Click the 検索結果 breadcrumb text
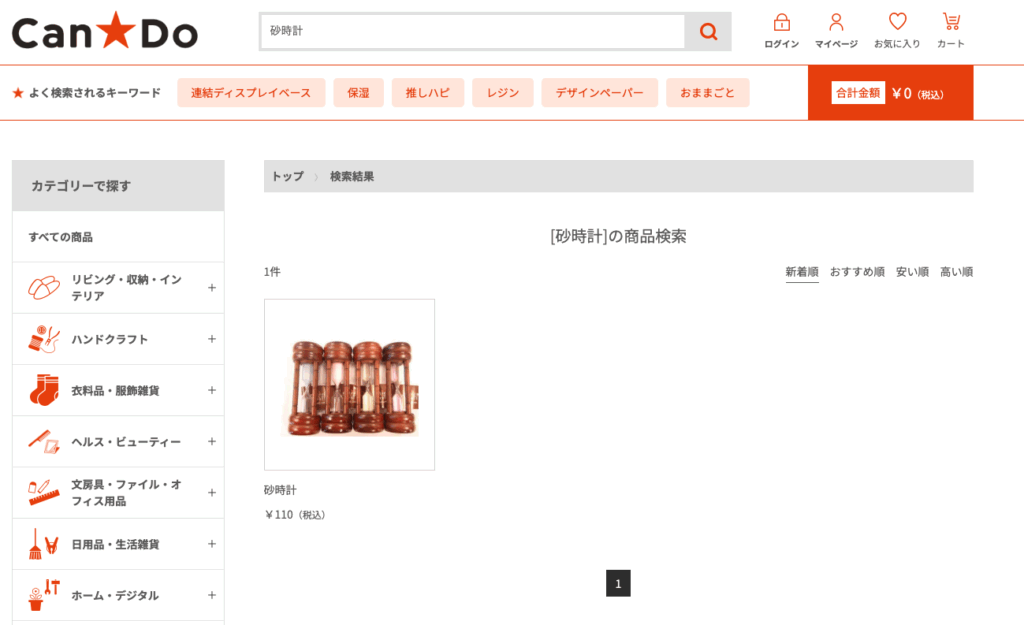 coord(352,176)
